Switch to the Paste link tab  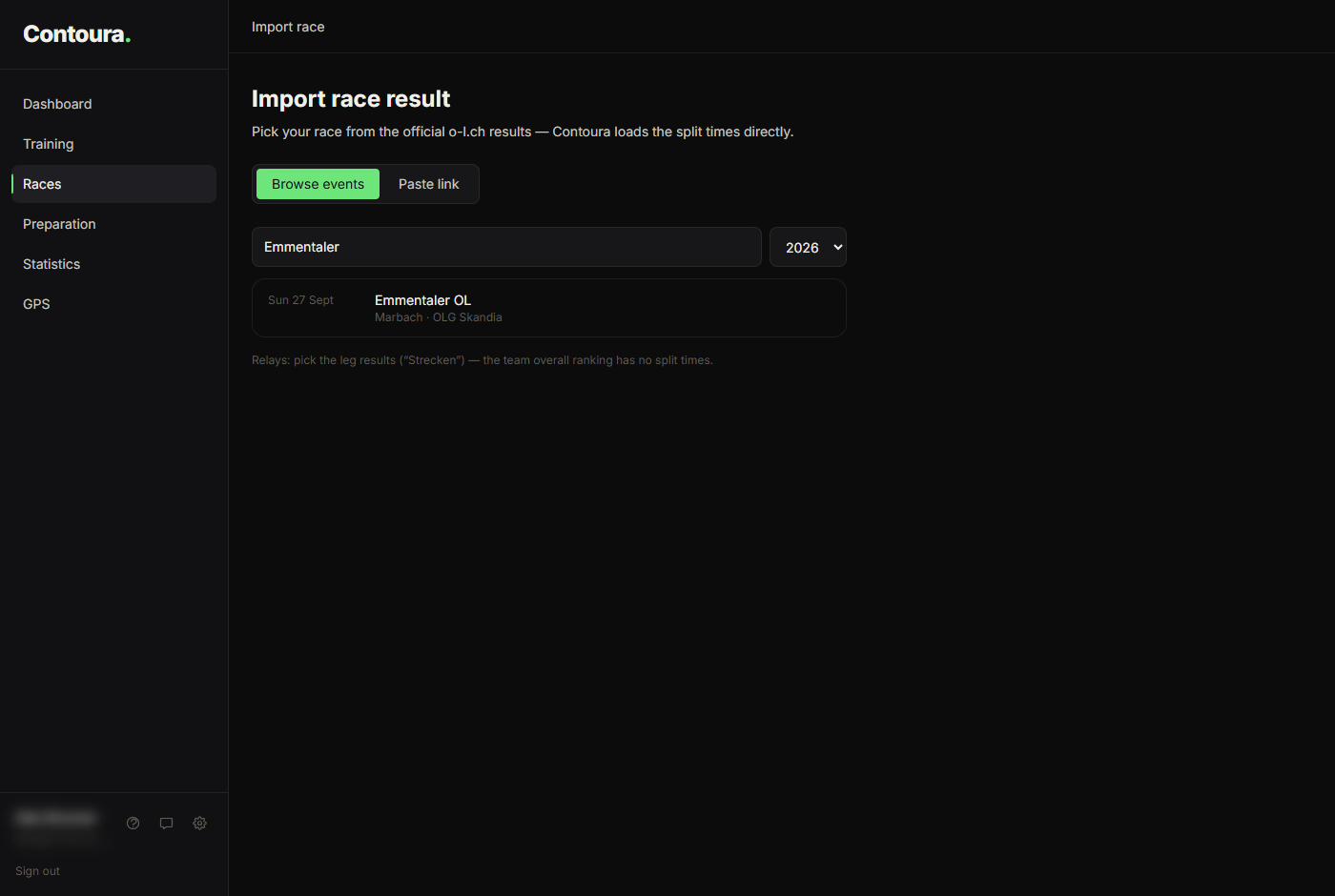point(429,184)
